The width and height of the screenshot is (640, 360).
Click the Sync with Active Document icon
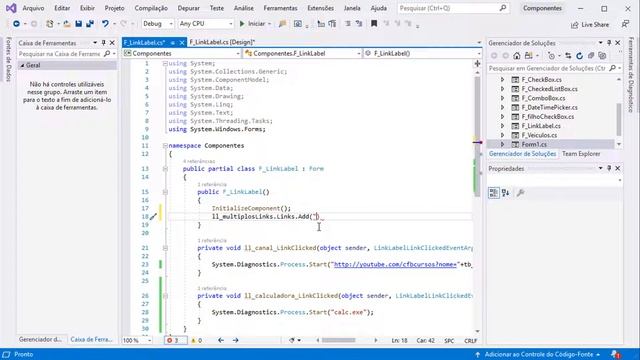click(568, 56)
